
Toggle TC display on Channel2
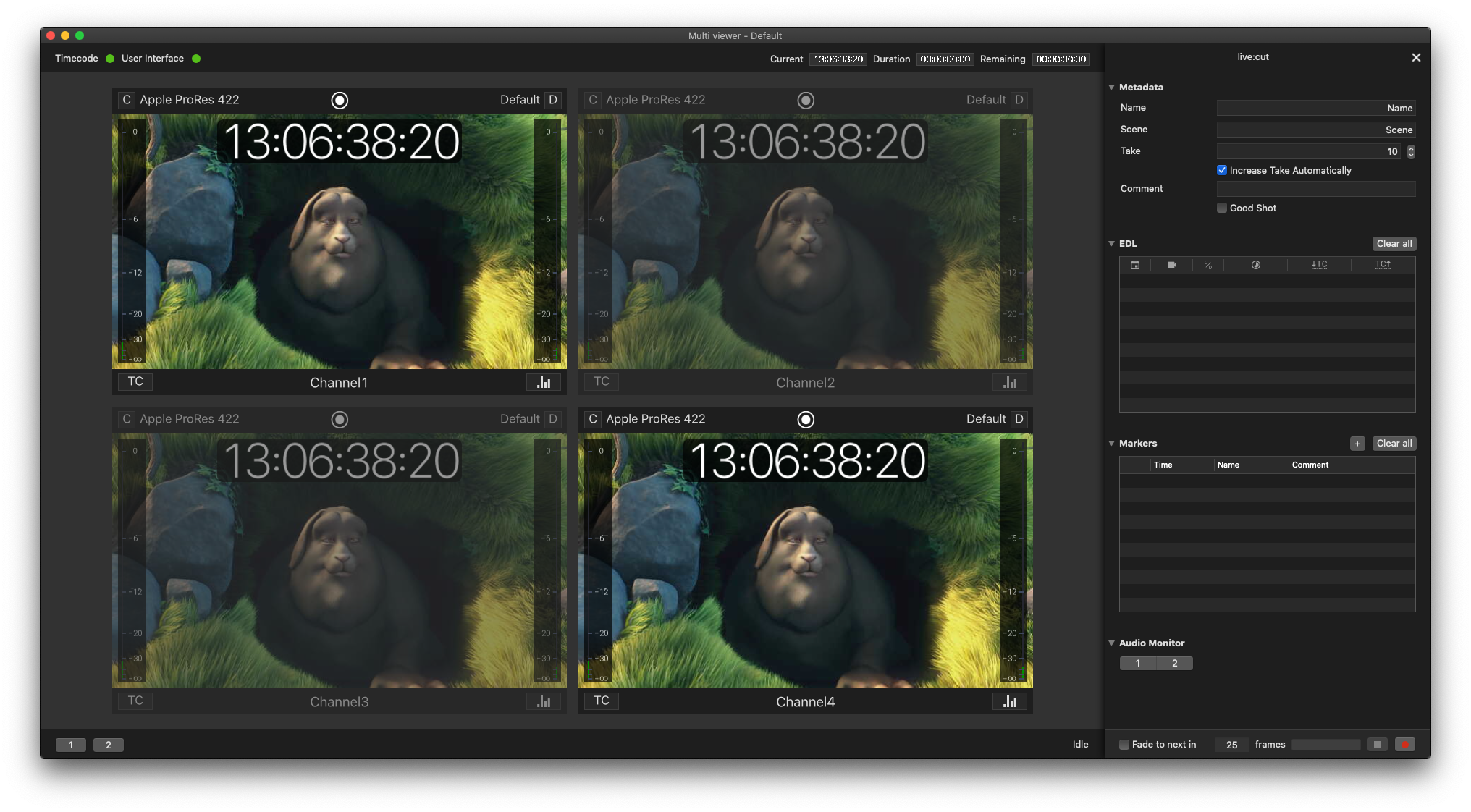click(602, 381)
